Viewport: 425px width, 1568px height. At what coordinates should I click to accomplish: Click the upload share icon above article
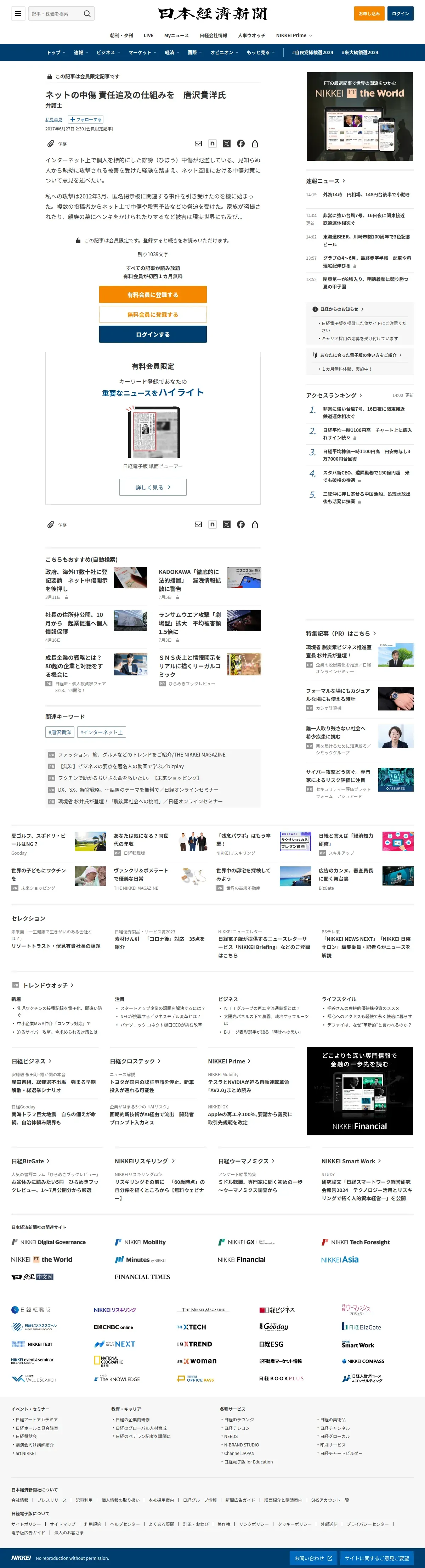click(x=255, y=144)
